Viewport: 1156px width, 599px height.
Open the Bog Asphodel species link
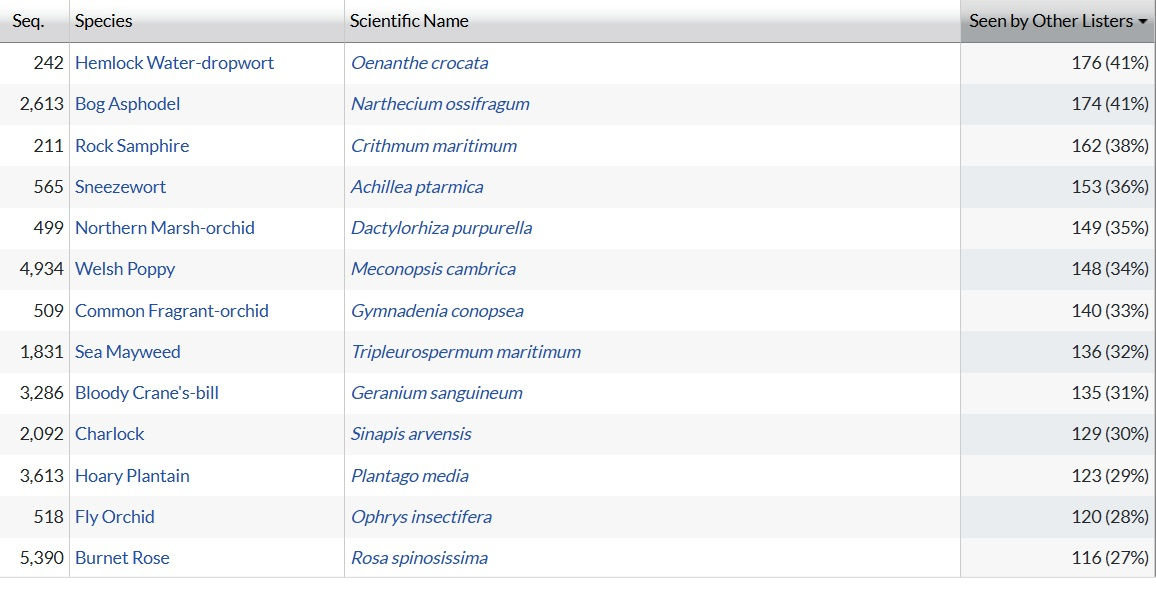(x=128, y=104)
